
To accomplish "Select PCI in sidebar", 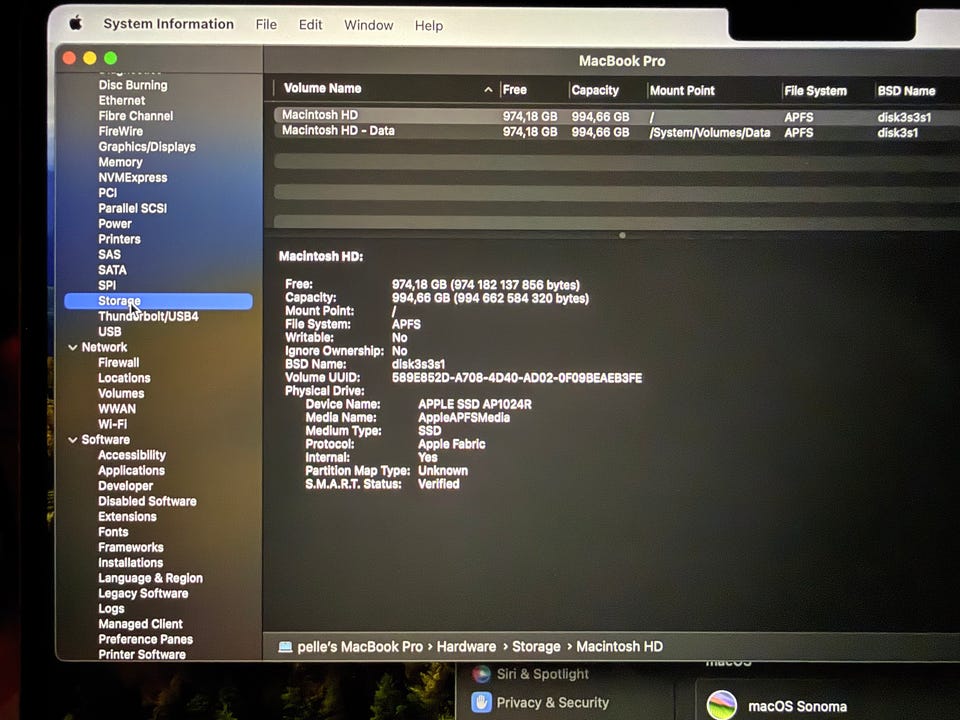I will [x=107, y=193].
